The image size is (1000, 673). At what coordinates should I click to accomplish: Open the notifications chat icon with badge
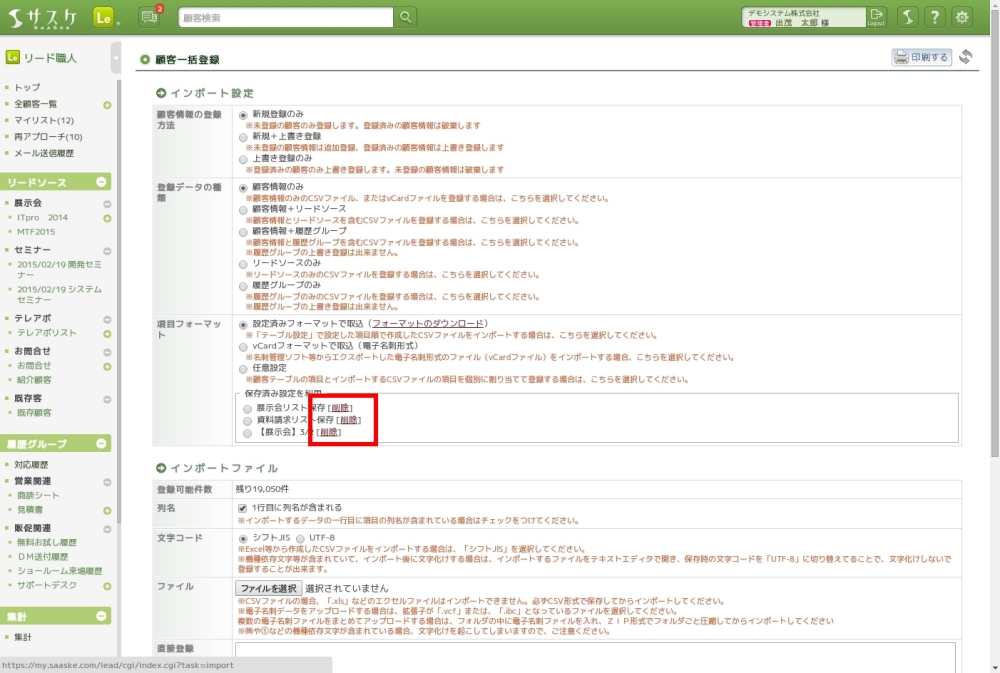[x=149, y=17]
